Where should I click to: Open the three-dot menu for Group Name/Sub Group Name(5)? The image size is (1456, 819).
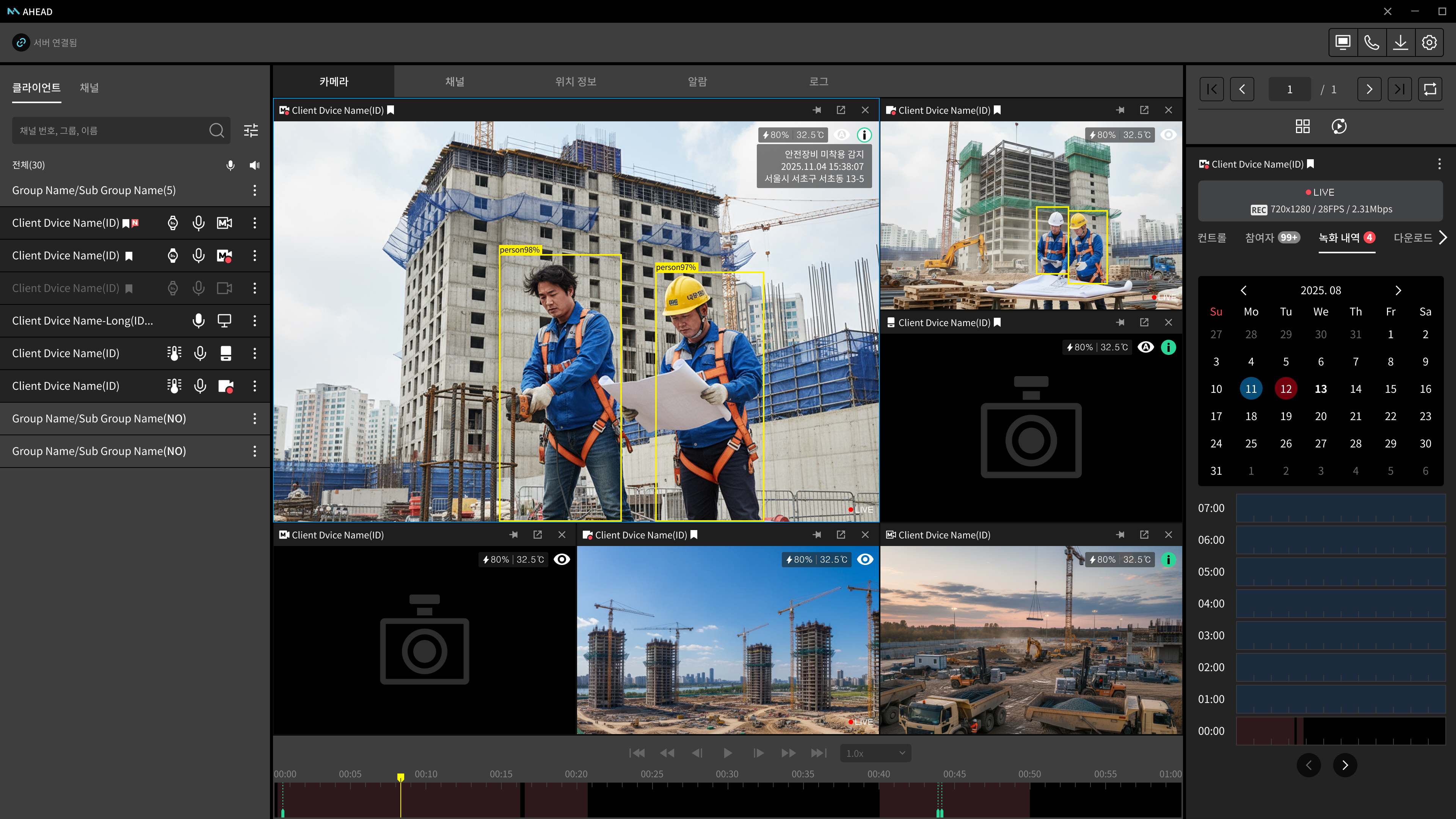254,190
